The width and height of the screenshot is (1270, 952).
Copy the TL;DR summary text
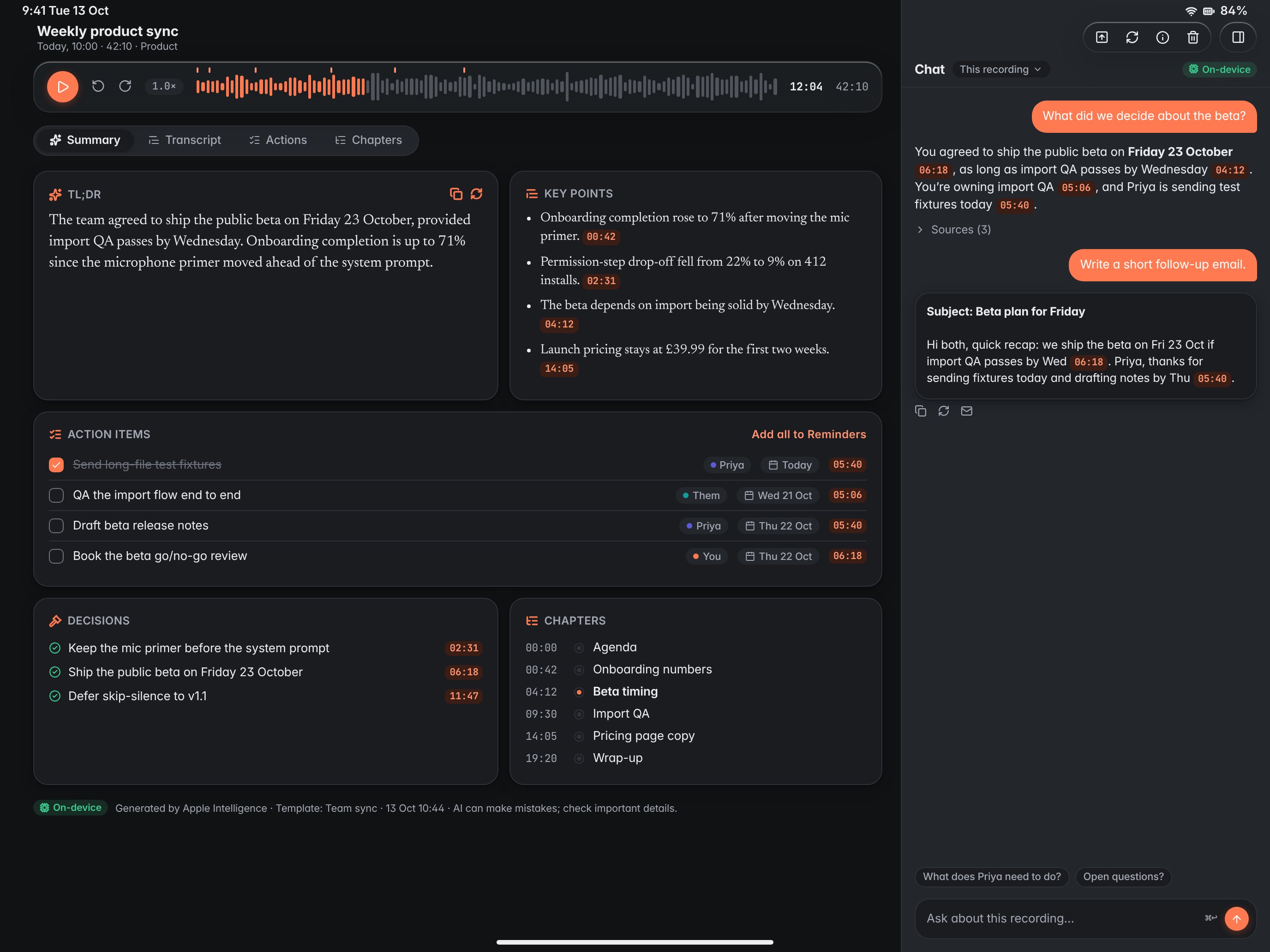tap(456, 194)
